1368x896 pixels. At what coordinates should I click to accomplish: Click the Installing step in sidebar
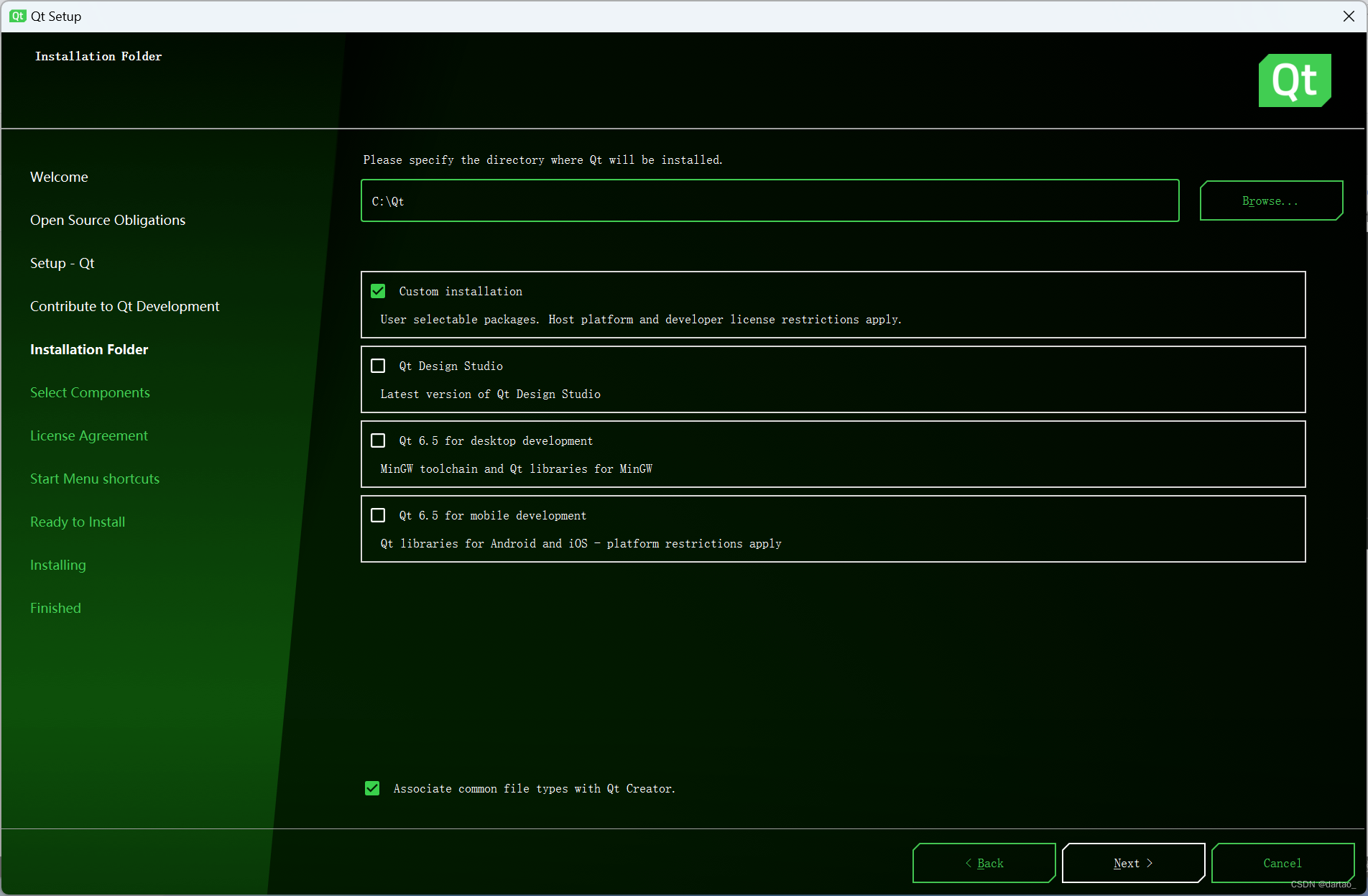tap(58, 565)
